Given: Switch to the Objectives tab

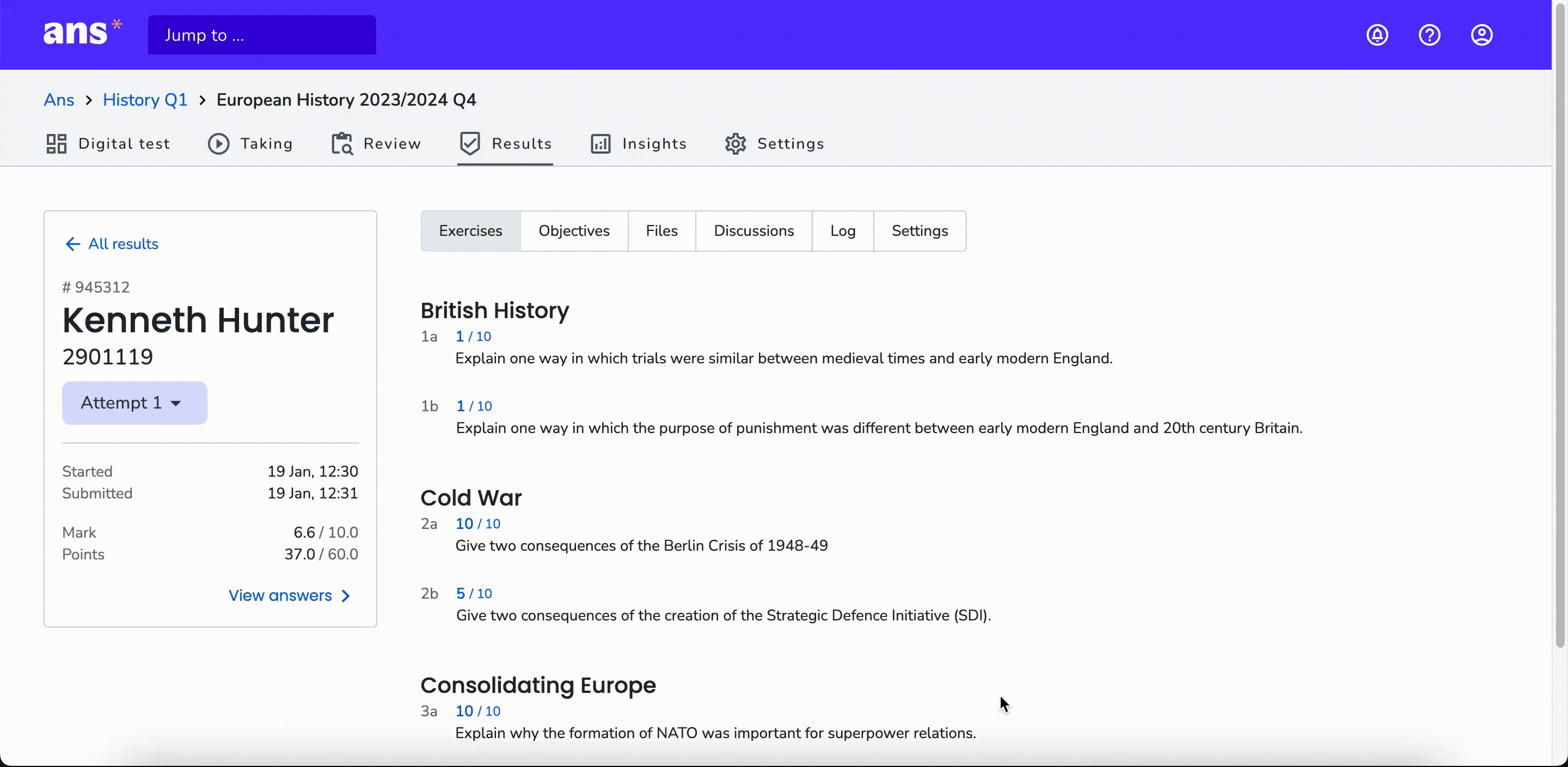Looking at the screenshot, I should [x=574, y=231].
